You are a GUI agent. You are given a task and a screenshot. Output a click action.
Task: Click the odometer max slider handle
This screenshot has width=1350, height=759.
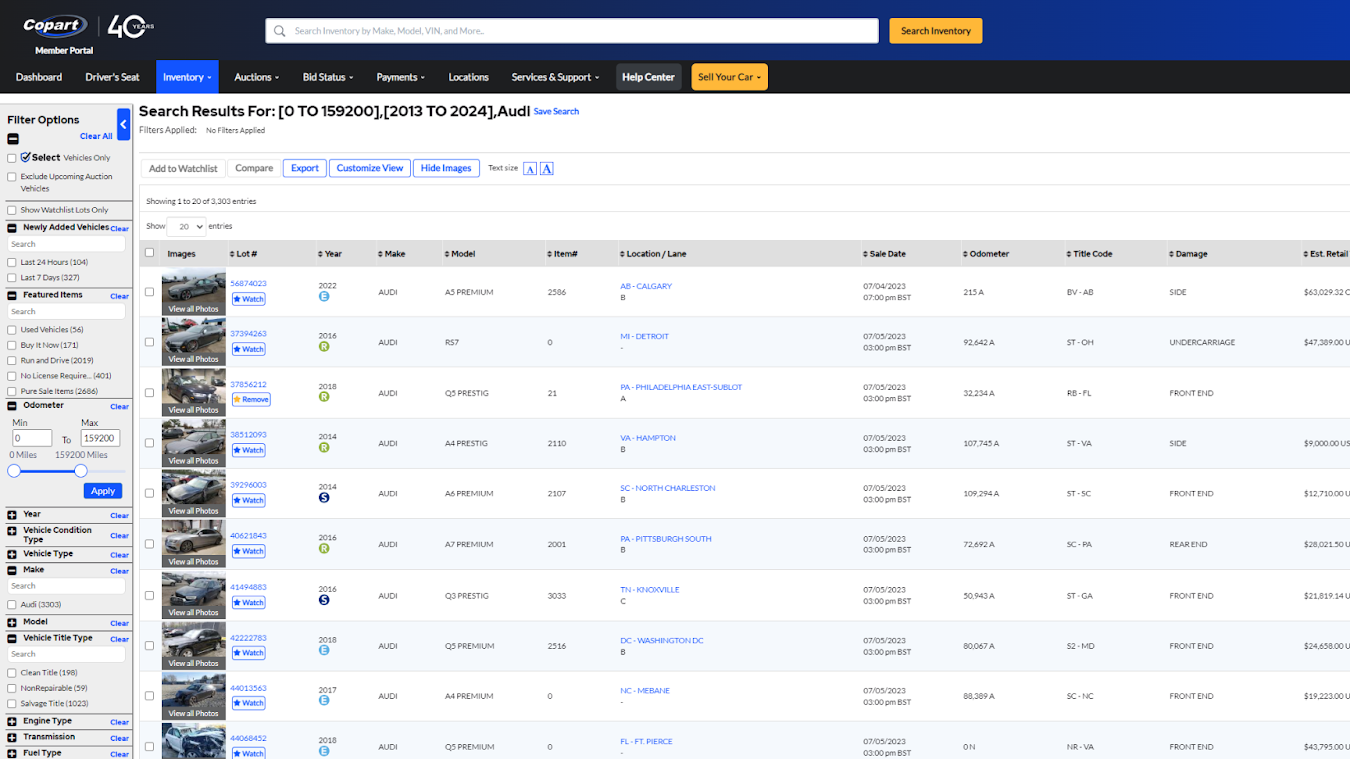[x=81, y=471]
